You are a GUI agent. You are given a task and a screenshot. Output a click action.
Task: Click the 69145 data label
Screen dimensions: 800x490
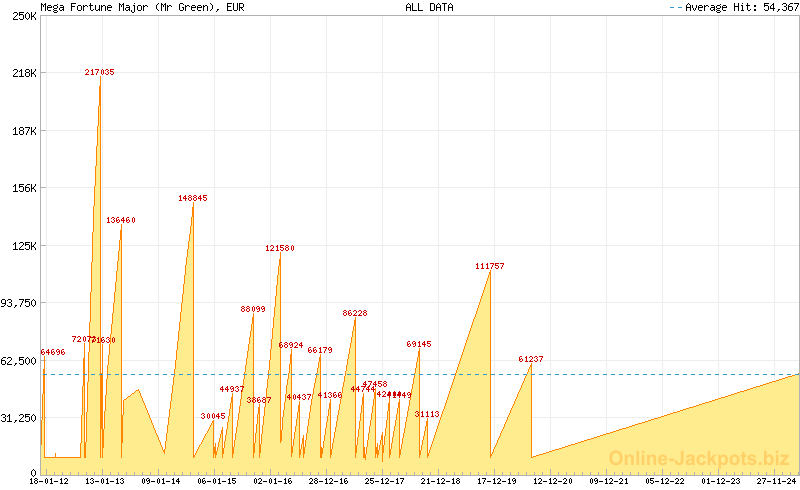pyautogui.click(x=419, y=344)
